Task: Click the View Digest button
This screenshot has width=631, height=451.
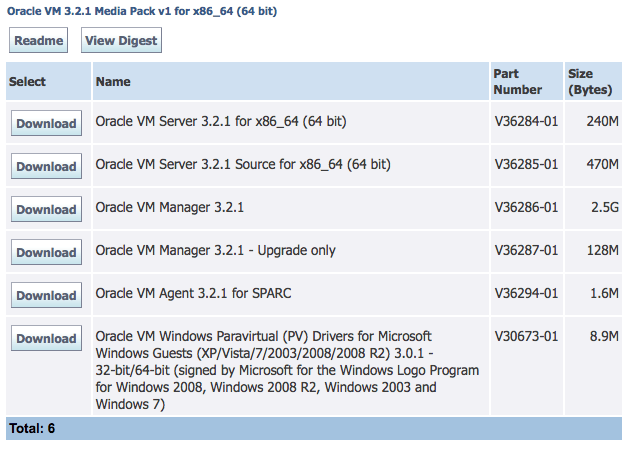Action: coord(121,40)
